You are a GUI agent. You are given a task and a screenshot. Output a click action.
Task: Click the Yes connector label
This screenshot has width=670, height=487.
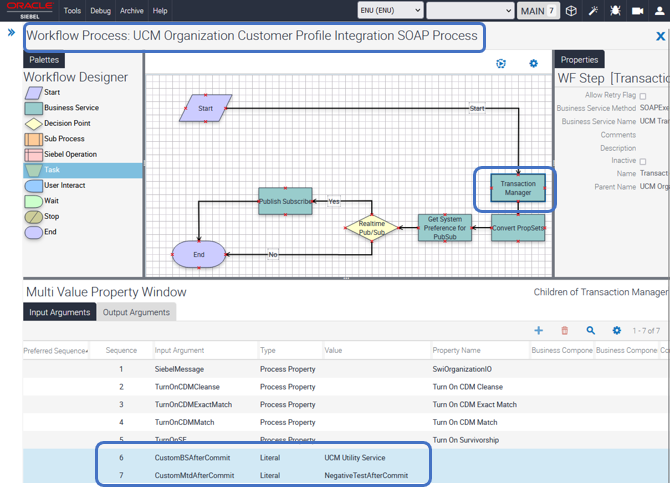(x=334, y=201)
